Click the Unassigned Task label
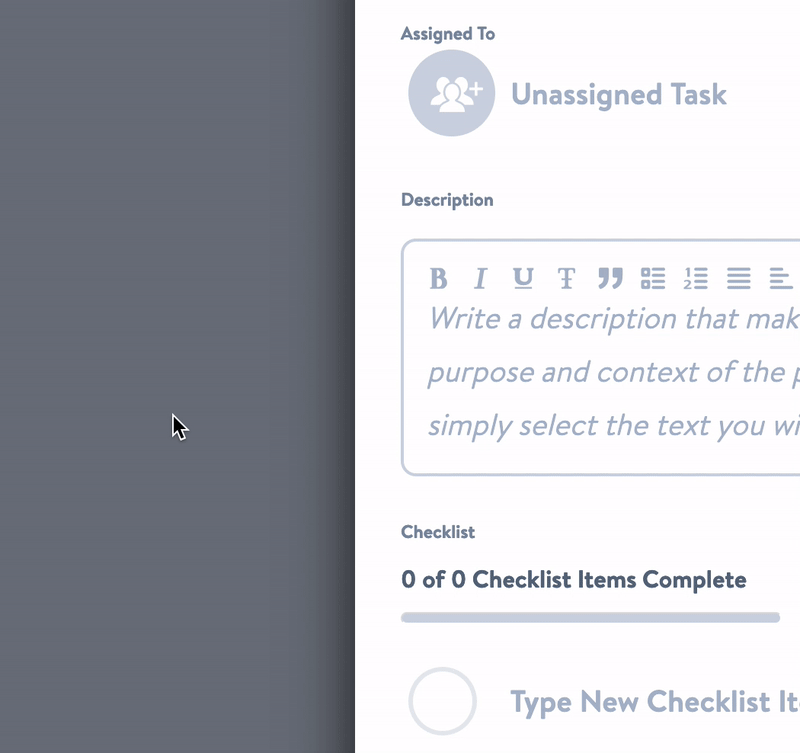The width and height of the screenshot is (800, 753). coord(619,94)
